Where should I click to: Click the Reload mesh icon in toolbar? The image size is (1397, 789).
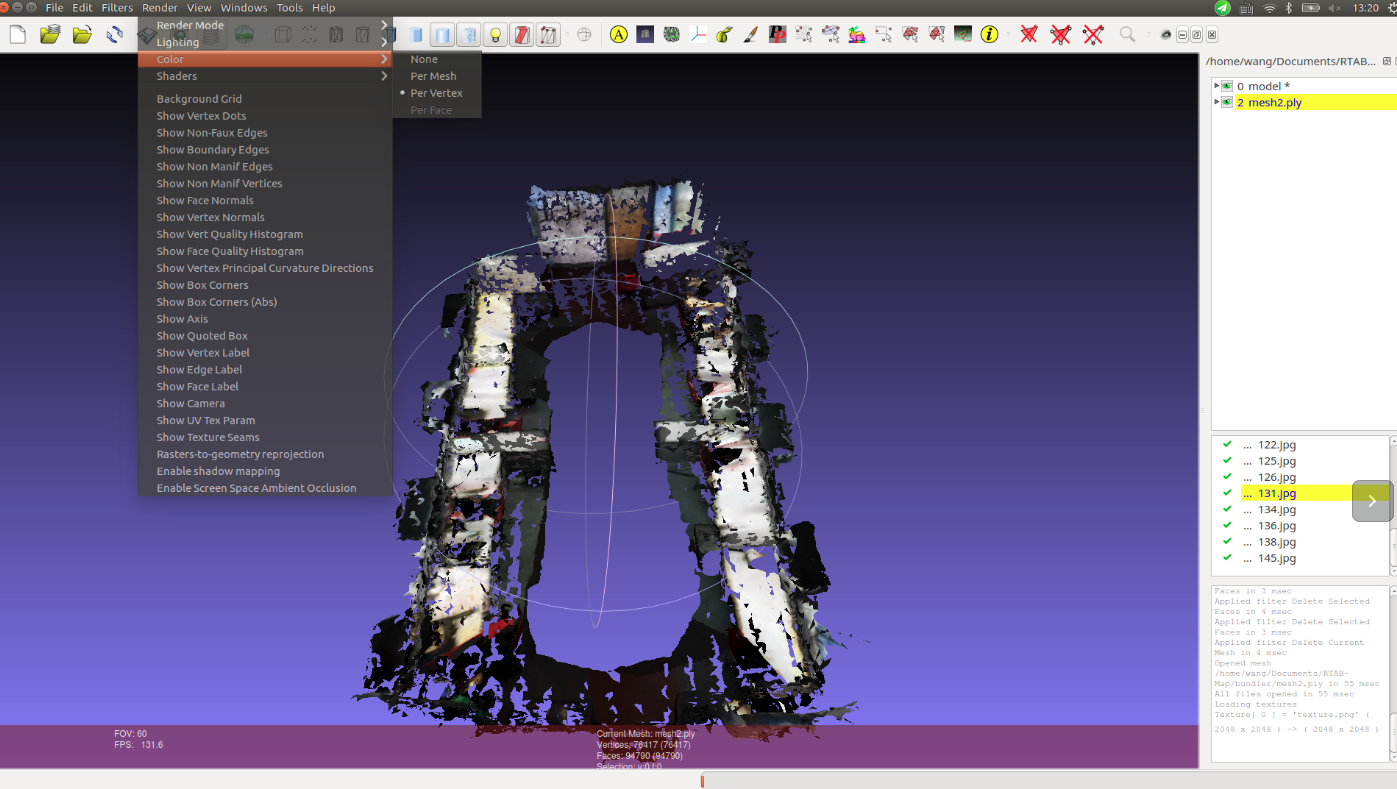115,35
